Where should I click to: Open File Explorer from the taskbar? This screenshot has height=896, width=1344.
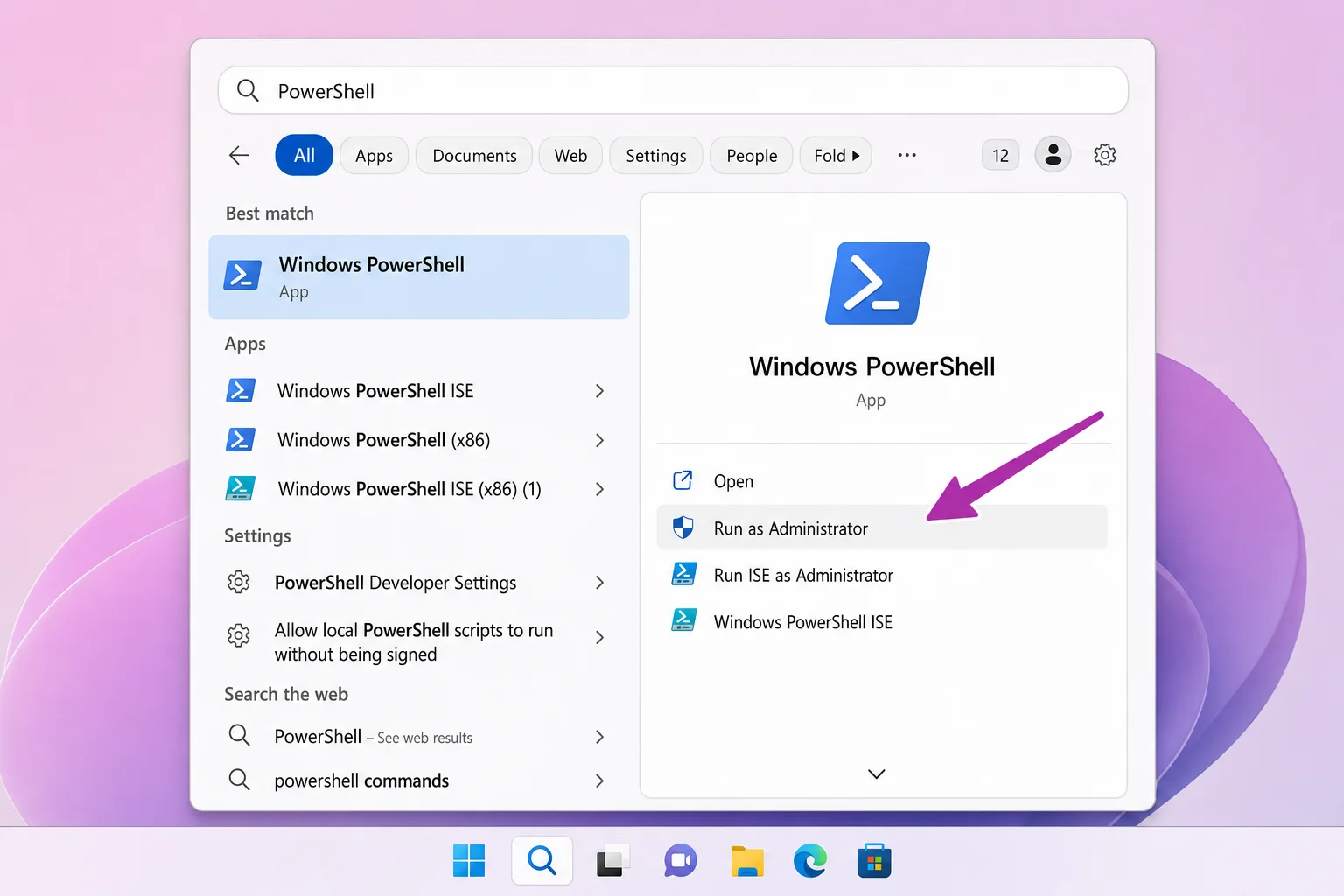[x=747, y=861]
